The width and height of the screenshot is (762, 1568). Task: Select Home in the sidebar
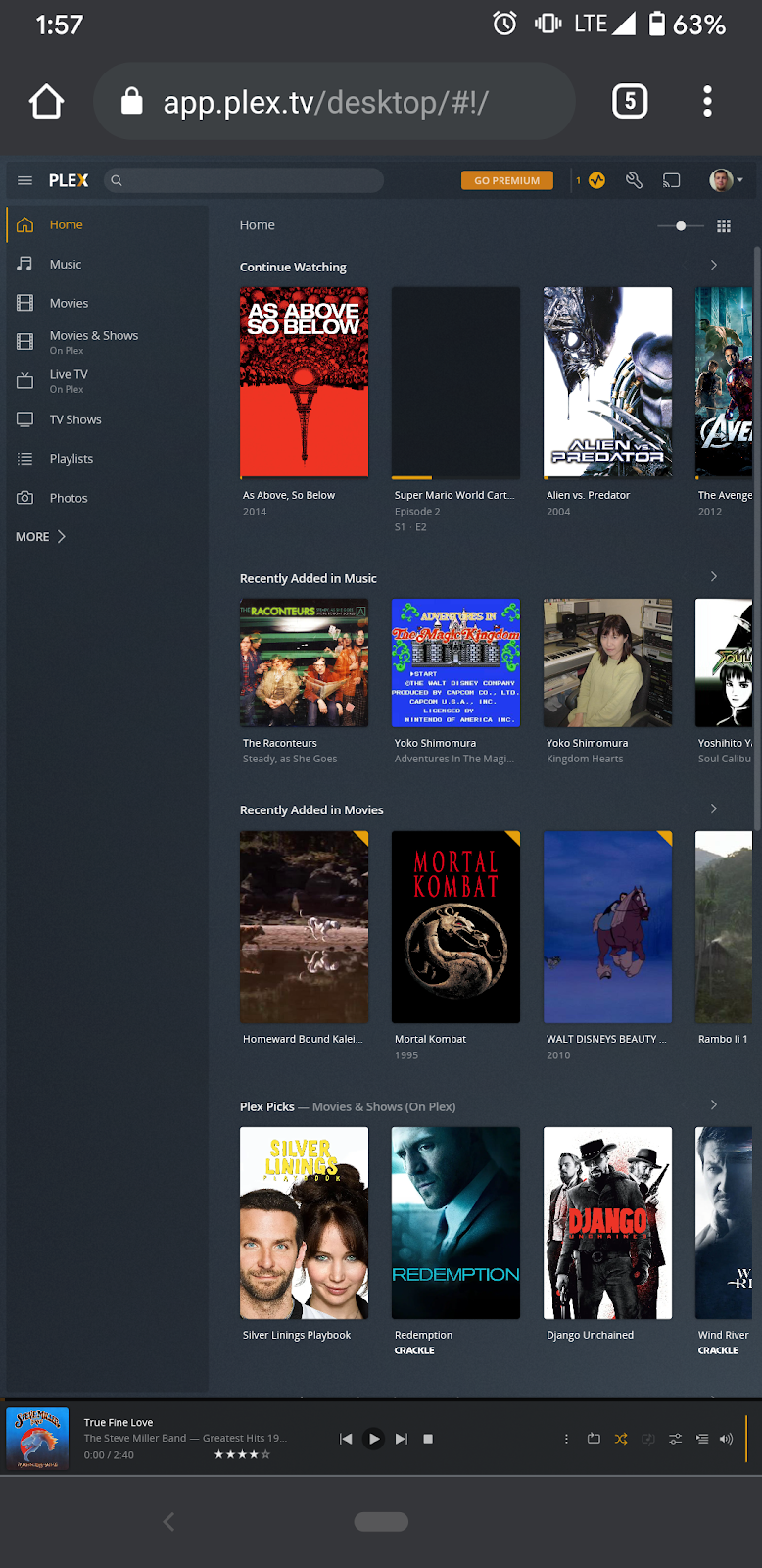[106, 224]
